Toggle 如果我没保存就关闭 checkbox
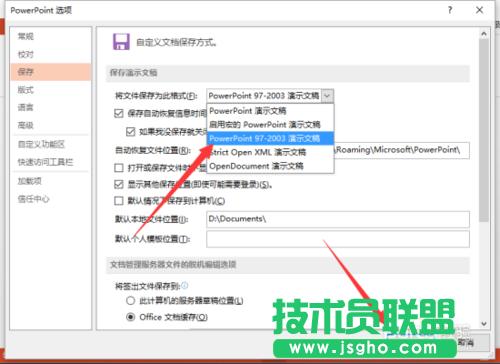Screen dimensions: 500x364 coord(131,132)
